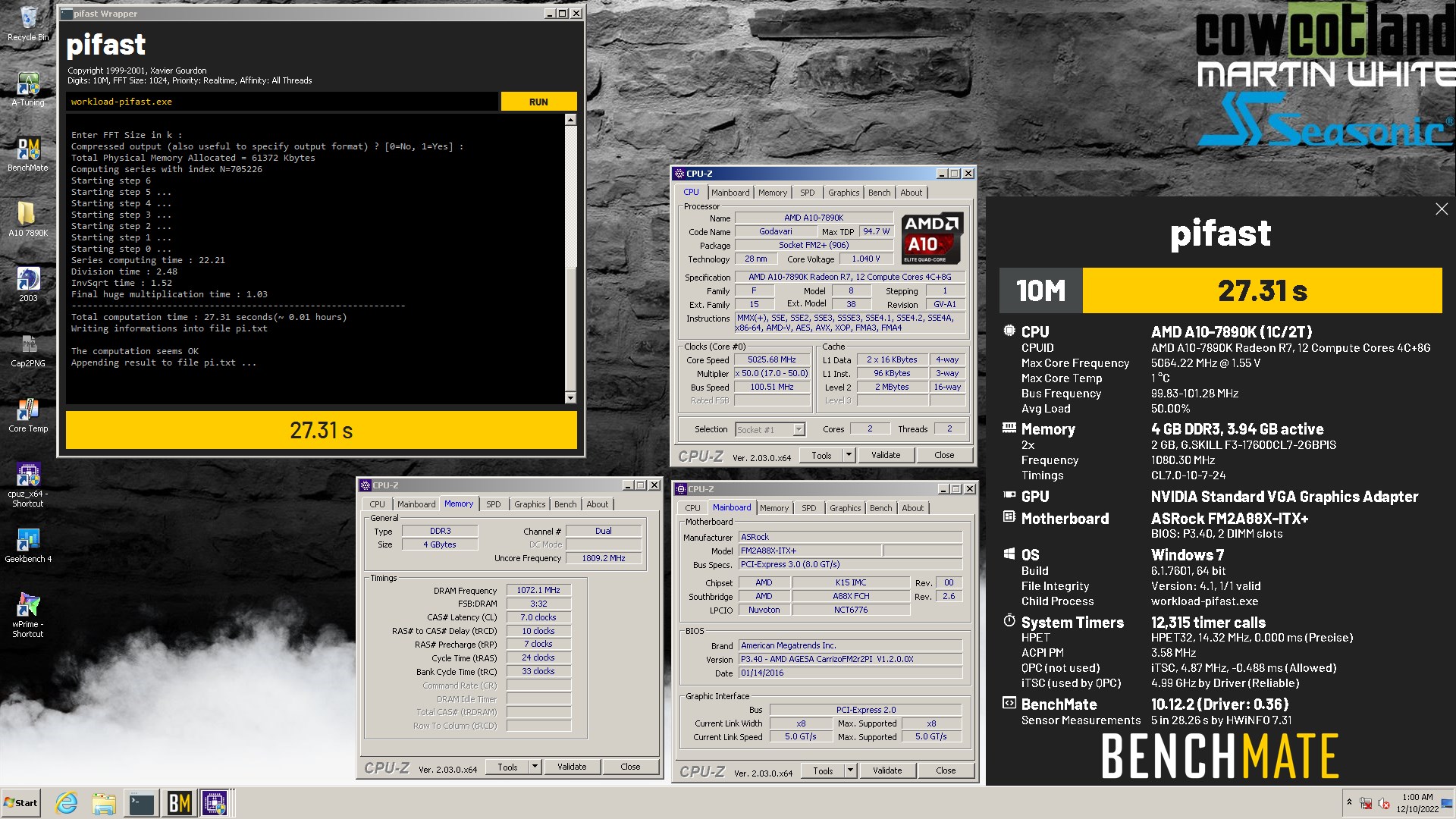1456x819 pixels.
Task: Click the Memory section icon in BenchMate
Action: tap(1009, 428)
